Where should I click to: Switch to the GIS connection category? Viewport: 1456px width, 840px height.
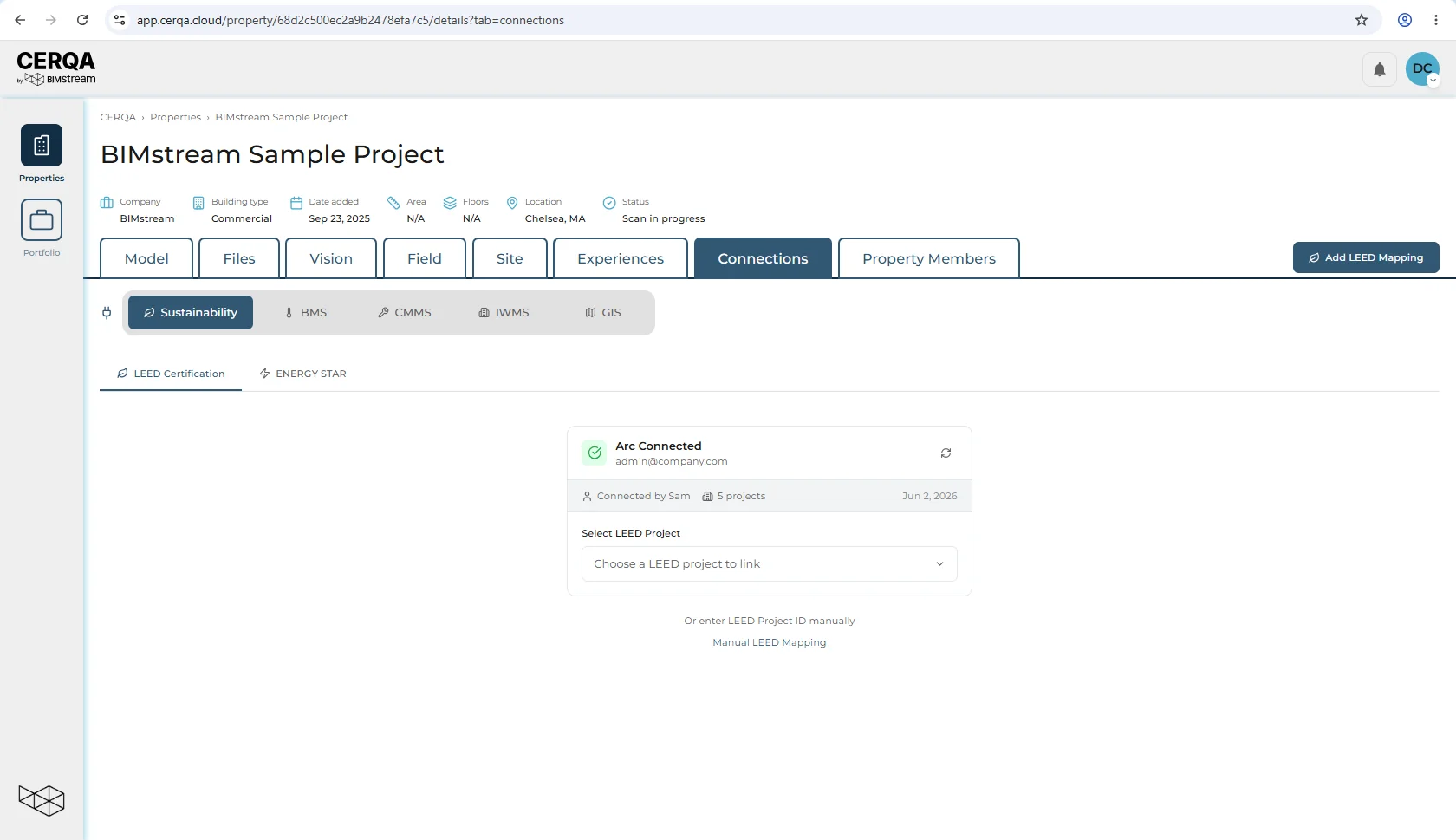[603, 313]
